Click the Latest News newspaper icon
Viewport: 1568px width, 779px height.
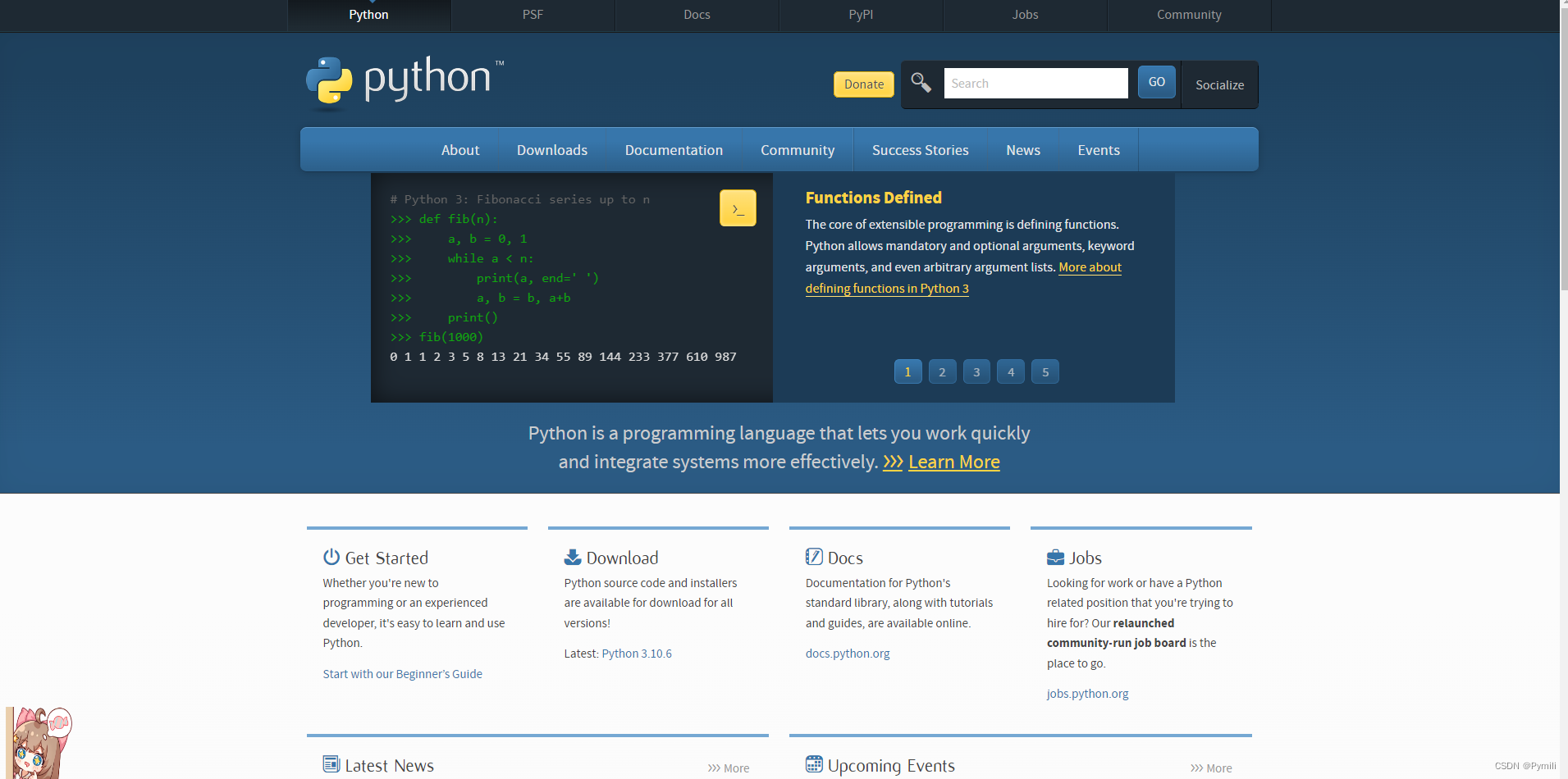[331, 764]
